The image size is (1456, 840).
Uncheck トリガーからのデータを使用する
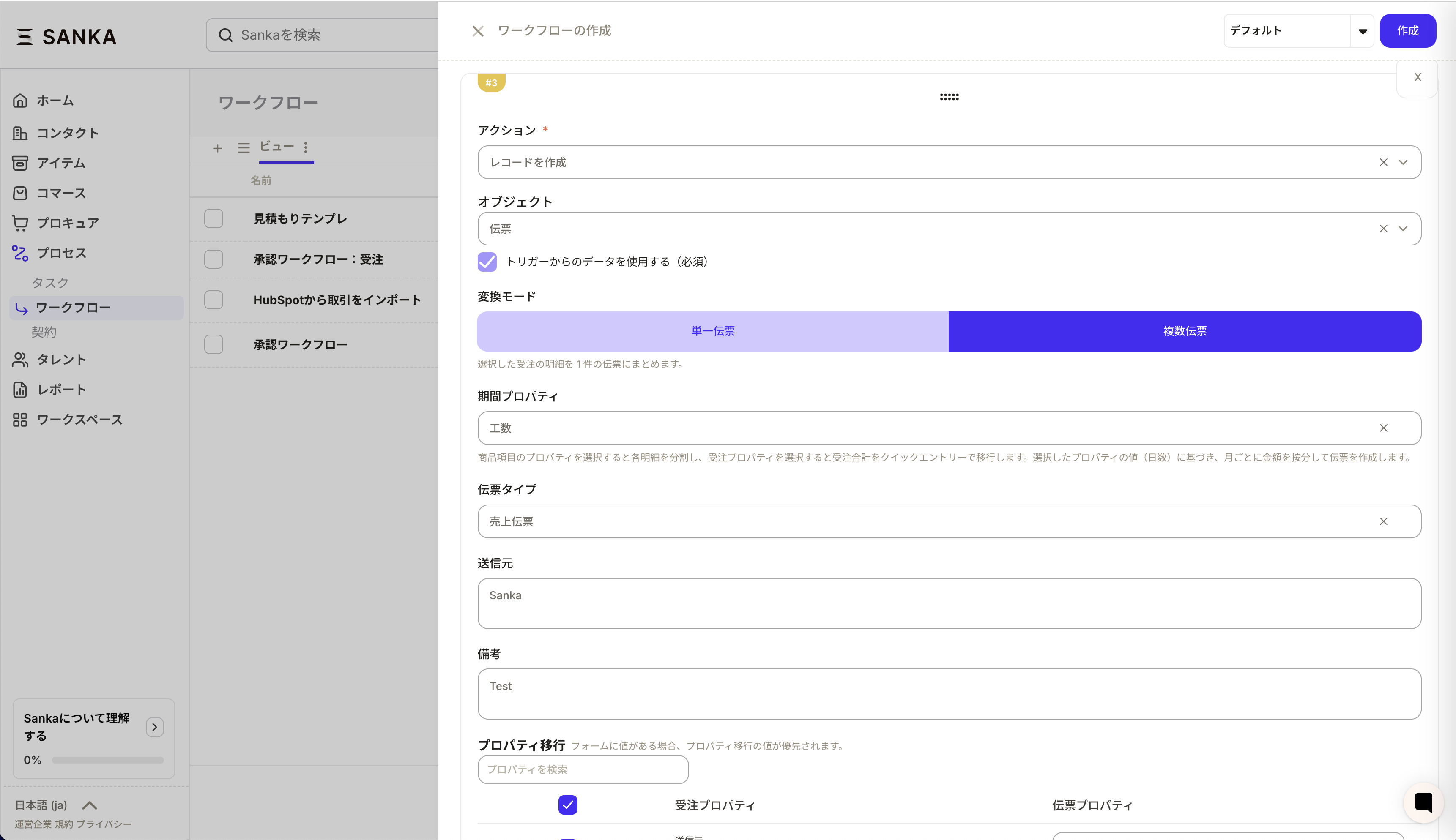487,262
